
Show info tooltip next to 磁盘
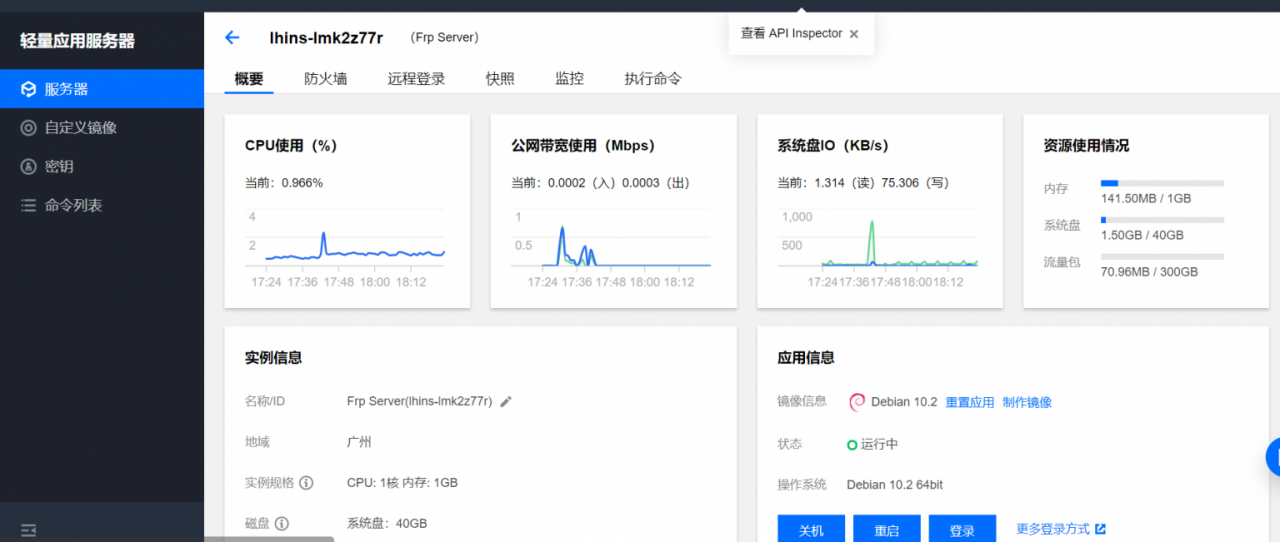coord(282,523)
